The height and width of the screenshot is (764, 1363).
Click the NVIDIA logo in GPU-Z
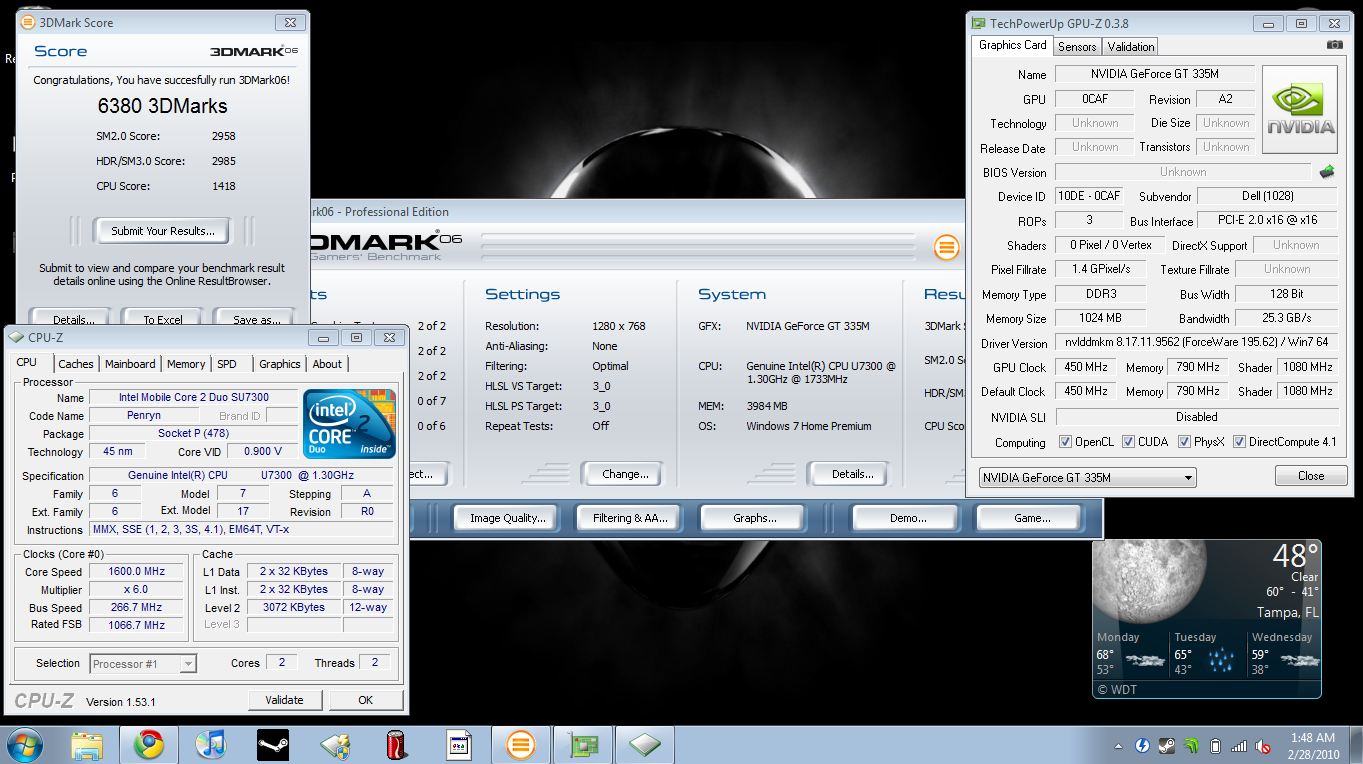click(1300, 110)
